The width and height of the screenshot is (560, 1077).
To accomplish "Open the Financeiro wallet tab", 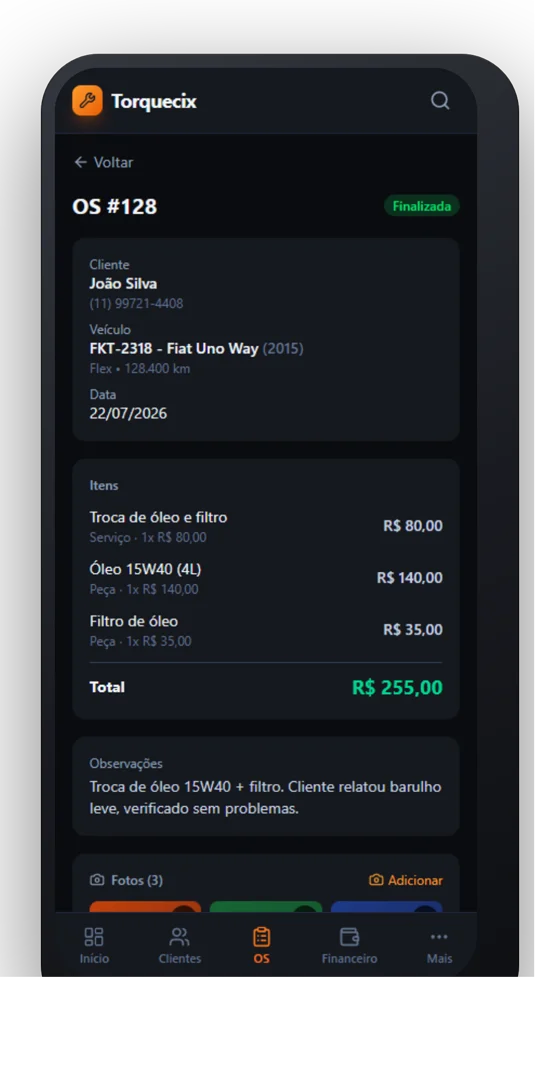I will pyautogui.click(x=349, y=945).
